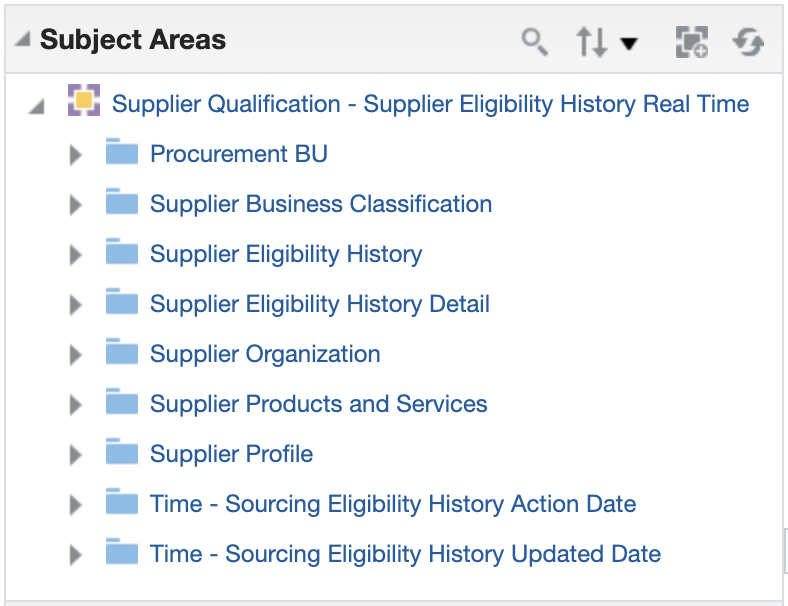
Task: Expand the Supplier Business Classification folder
Action: [x=75, y=205]
